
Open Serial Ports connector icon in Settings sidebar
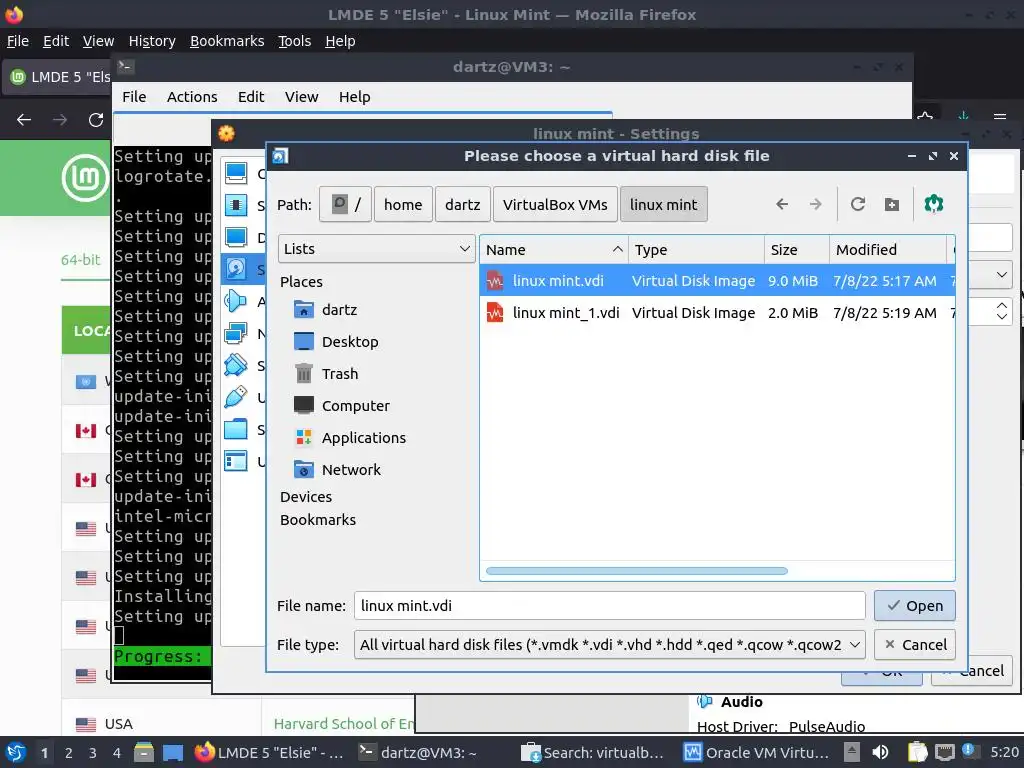pos(236,365)
